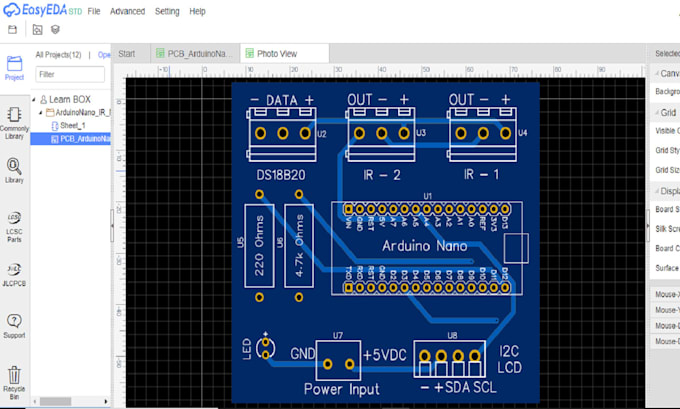Click the Arduino Nano label on the board
Screen dimensions: 680x409
click(425, 246)
